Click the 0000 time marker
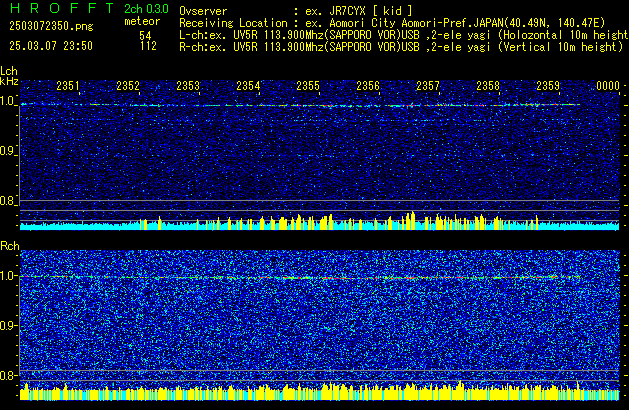 pyautogui.click(x=608, y=86)
